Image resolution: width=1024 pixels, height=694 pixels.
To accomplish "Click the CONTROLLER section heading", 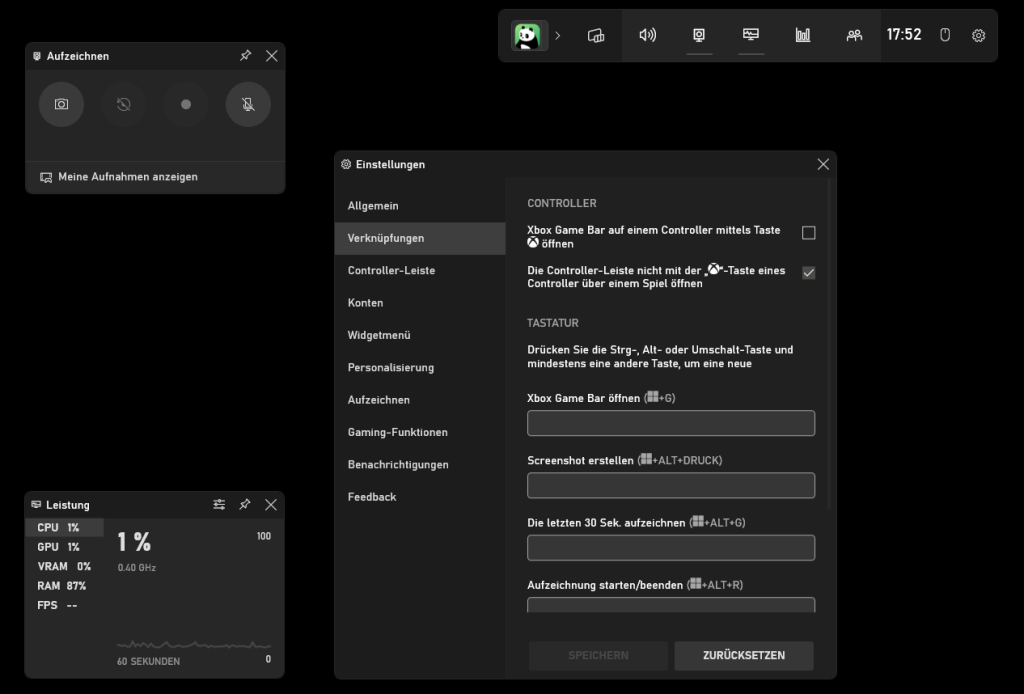I will [562, 204].
